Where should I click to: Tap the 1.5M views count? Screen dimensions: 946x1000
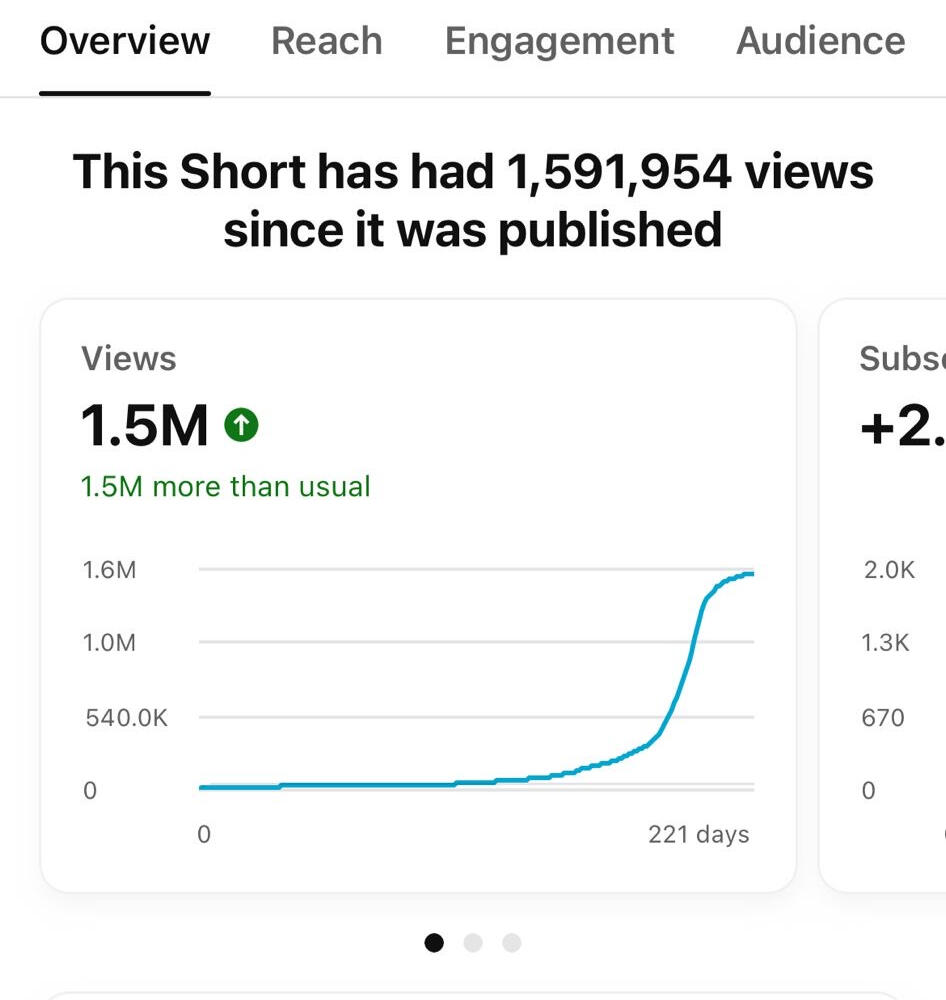[x=145, y=425]
